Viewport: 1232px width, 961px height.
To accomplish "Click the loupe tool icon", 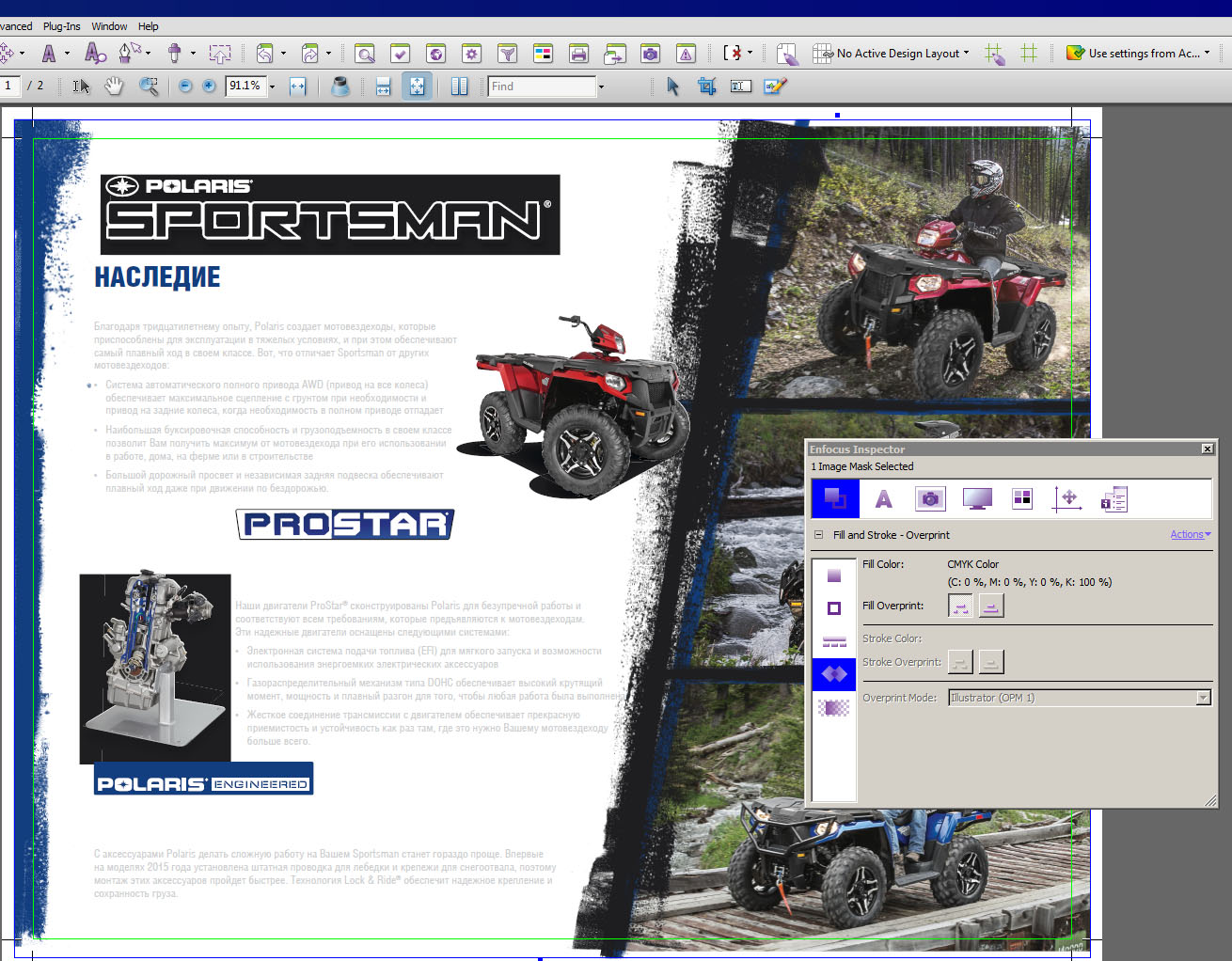I will point(340,87).
